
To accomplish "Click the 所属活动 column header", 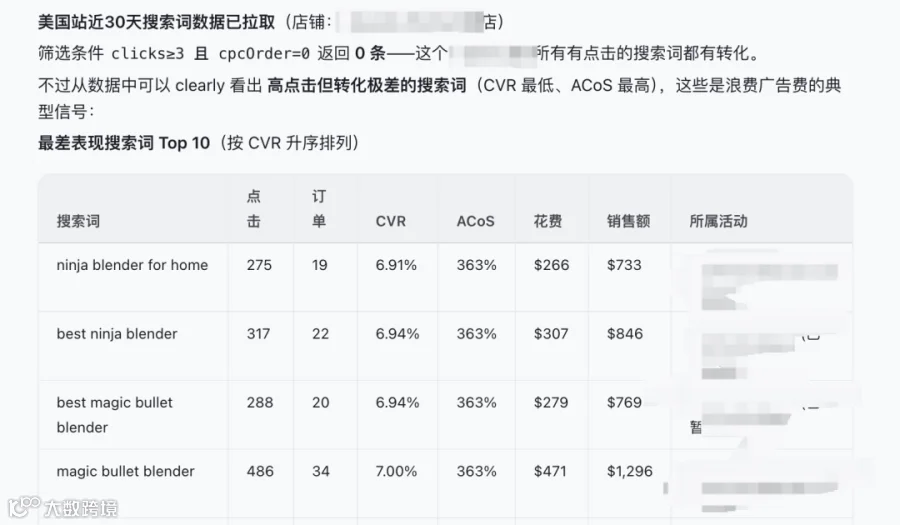I will coord(718,221).
